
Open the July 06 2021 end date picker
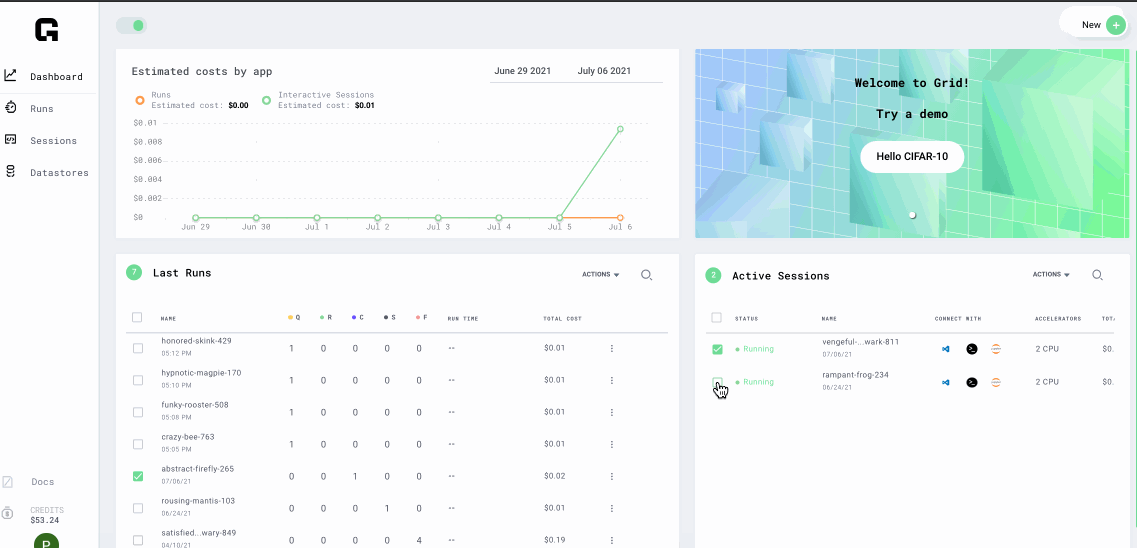tap(604, 71)
